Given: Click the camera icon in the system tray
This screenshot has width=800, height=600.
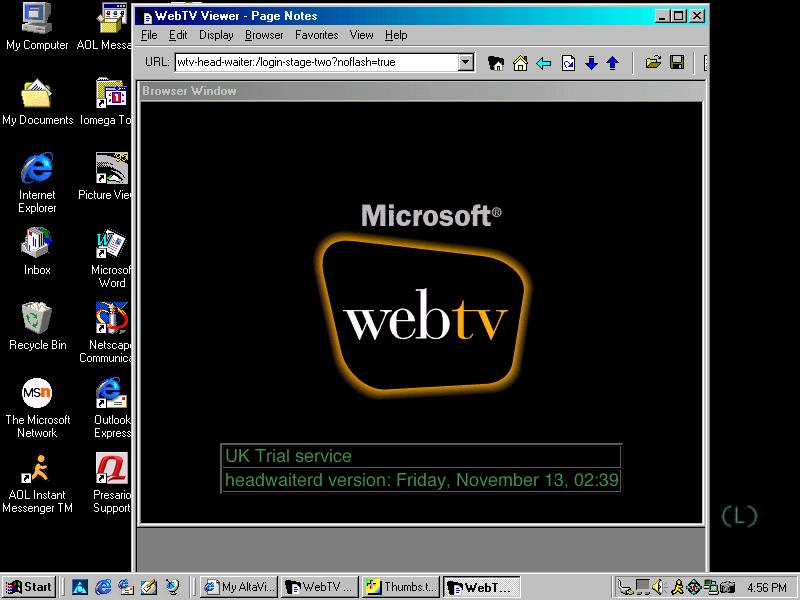Looking at the screenshot, I should [729, 587].
